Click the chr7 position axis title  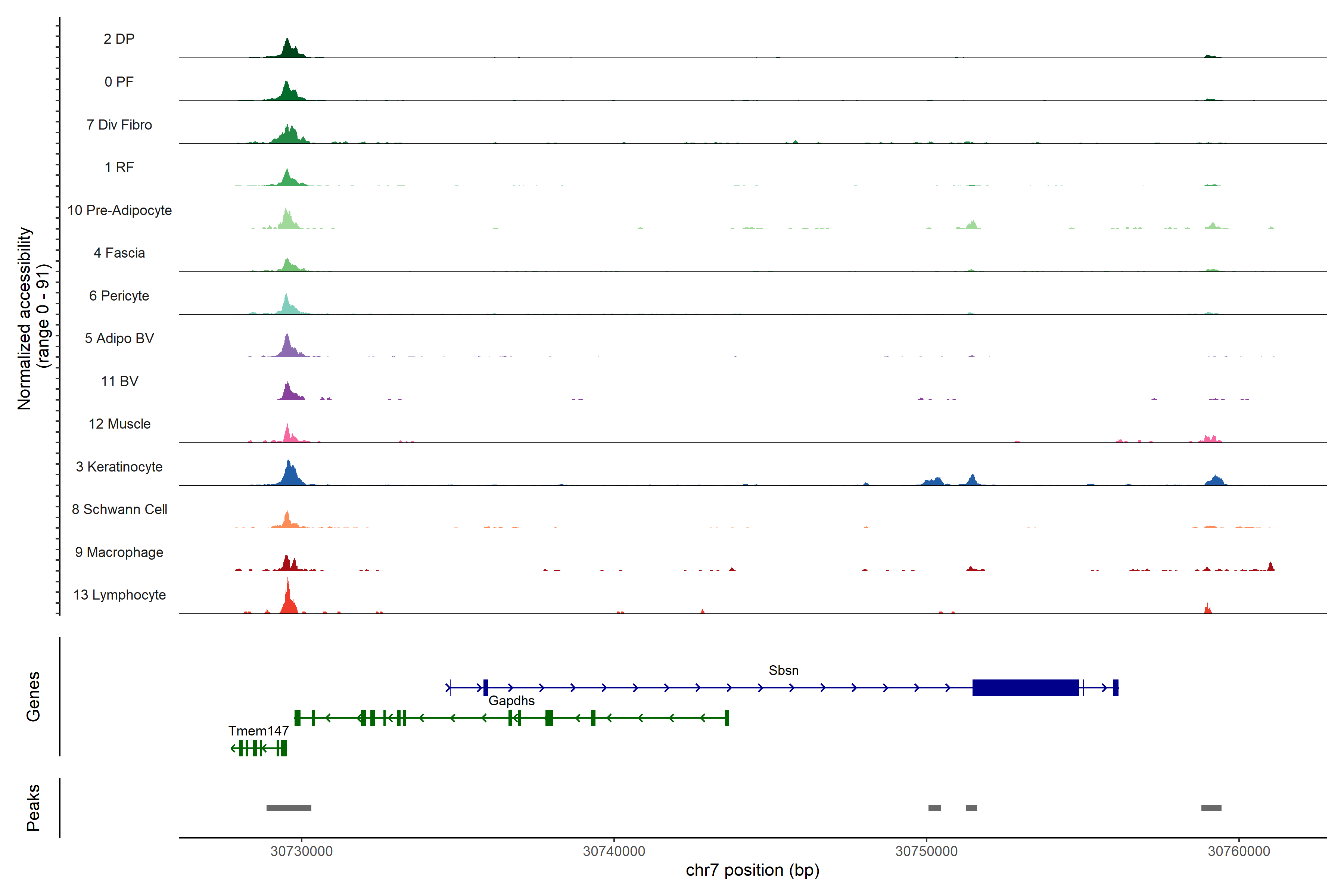752,870
